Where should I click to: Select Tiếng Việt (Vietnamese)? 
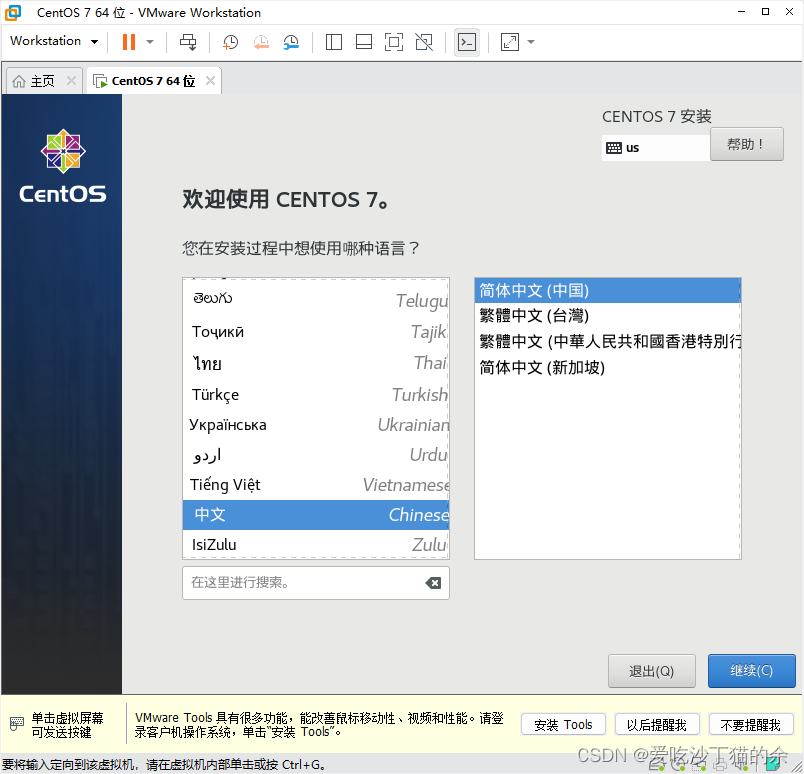[316, 485]
